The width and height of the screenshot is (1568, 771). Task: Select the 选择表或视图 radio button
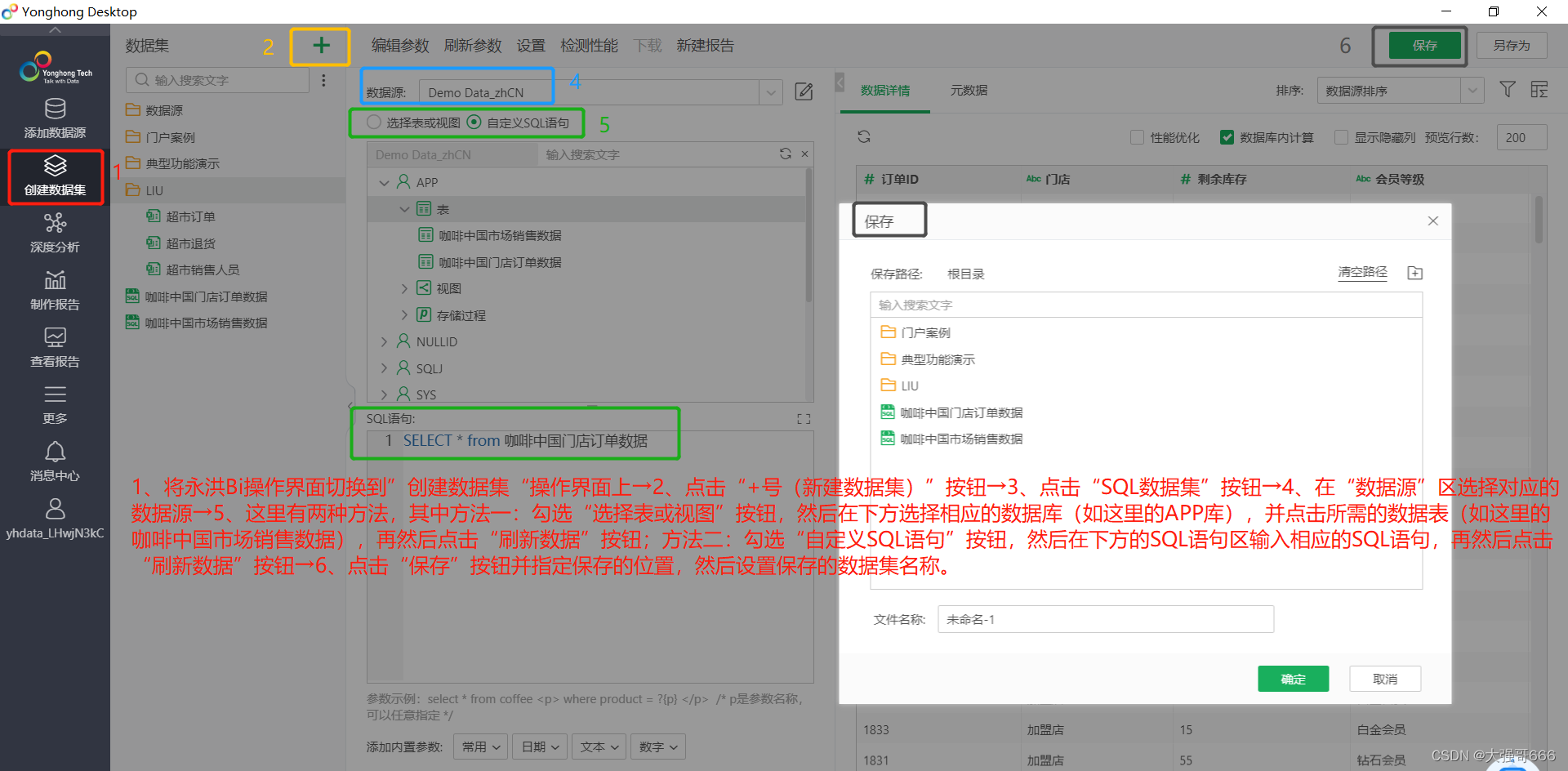click(374, 123)
